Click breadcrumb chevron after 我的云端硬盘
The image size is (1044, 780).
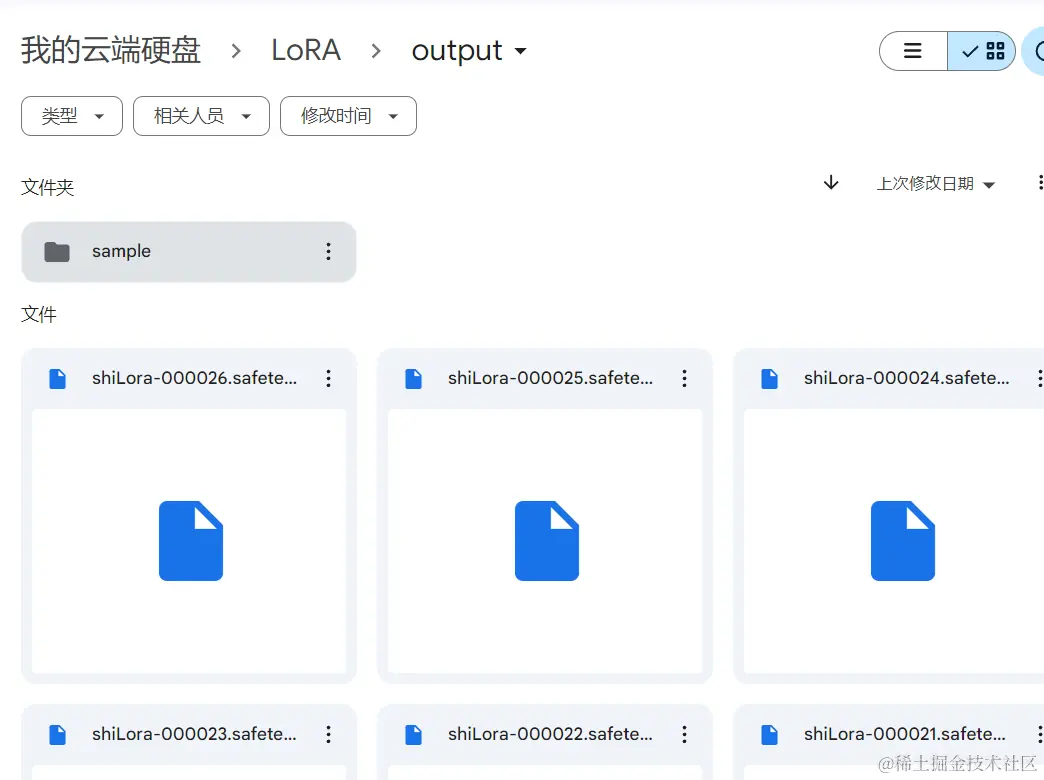point(236,51)
